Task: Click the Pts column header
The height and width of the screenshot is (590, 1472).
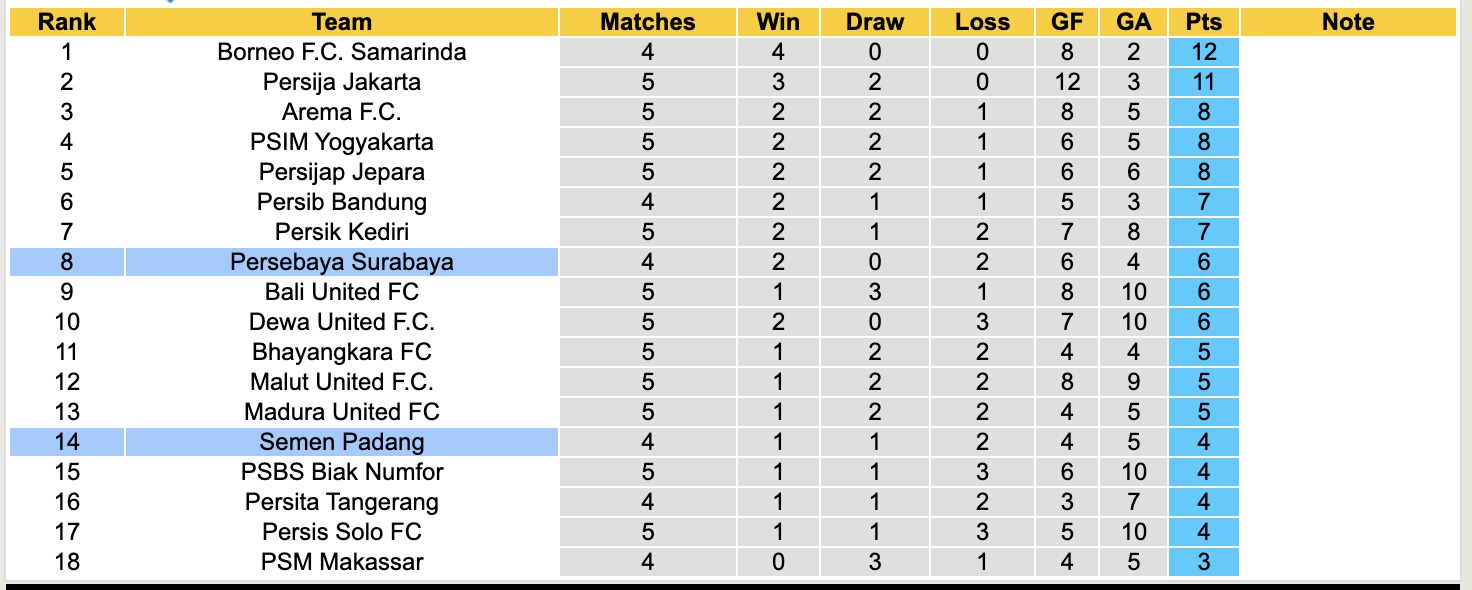Action: click(1203, 22)
